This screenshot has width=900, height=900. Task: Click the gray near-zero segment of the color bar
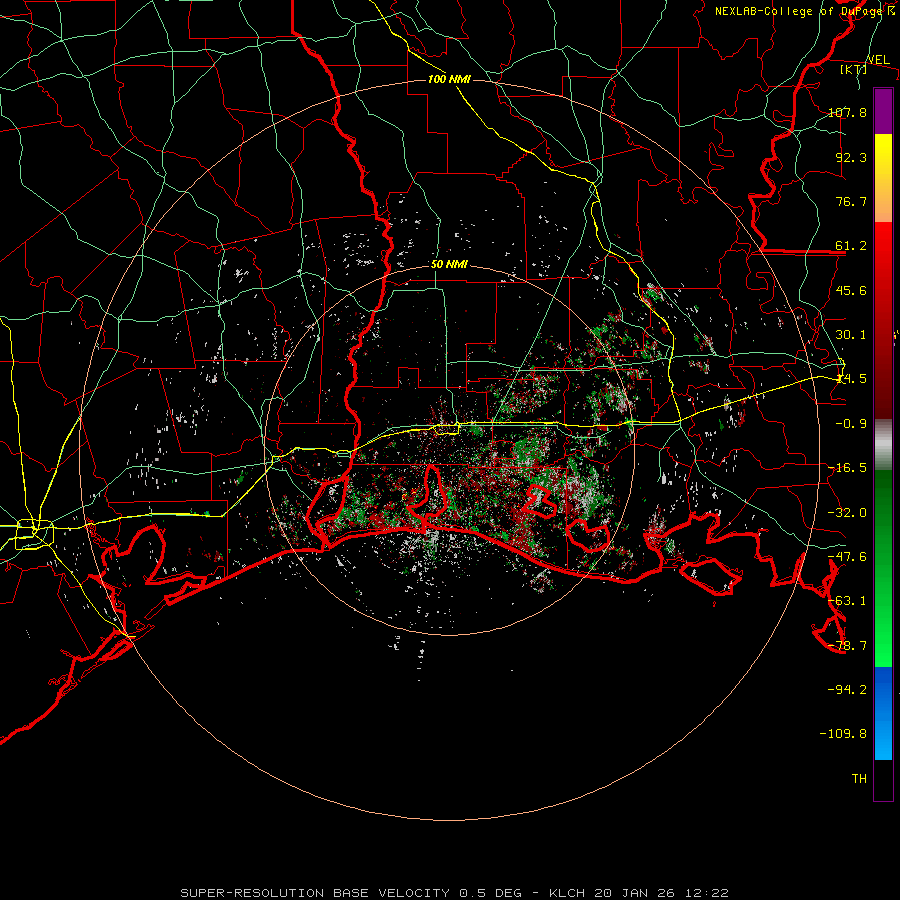coord(883,444)
